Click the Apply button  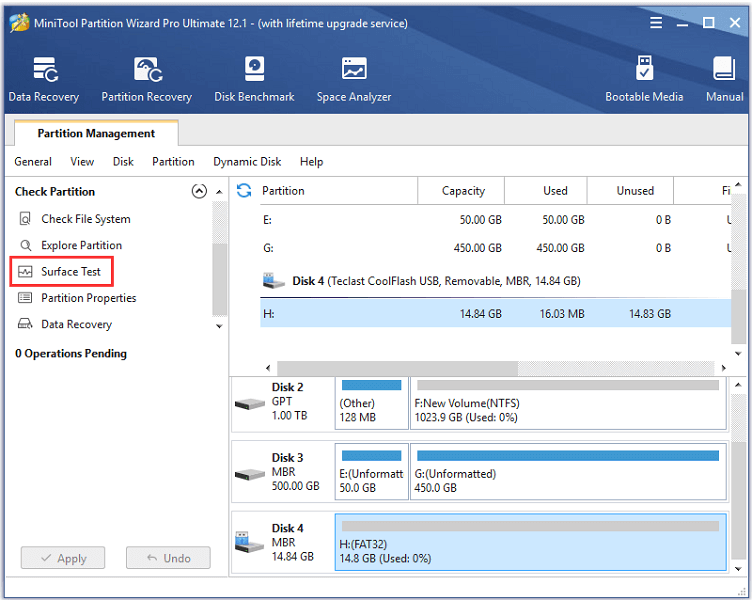click(x=63, y=558)
